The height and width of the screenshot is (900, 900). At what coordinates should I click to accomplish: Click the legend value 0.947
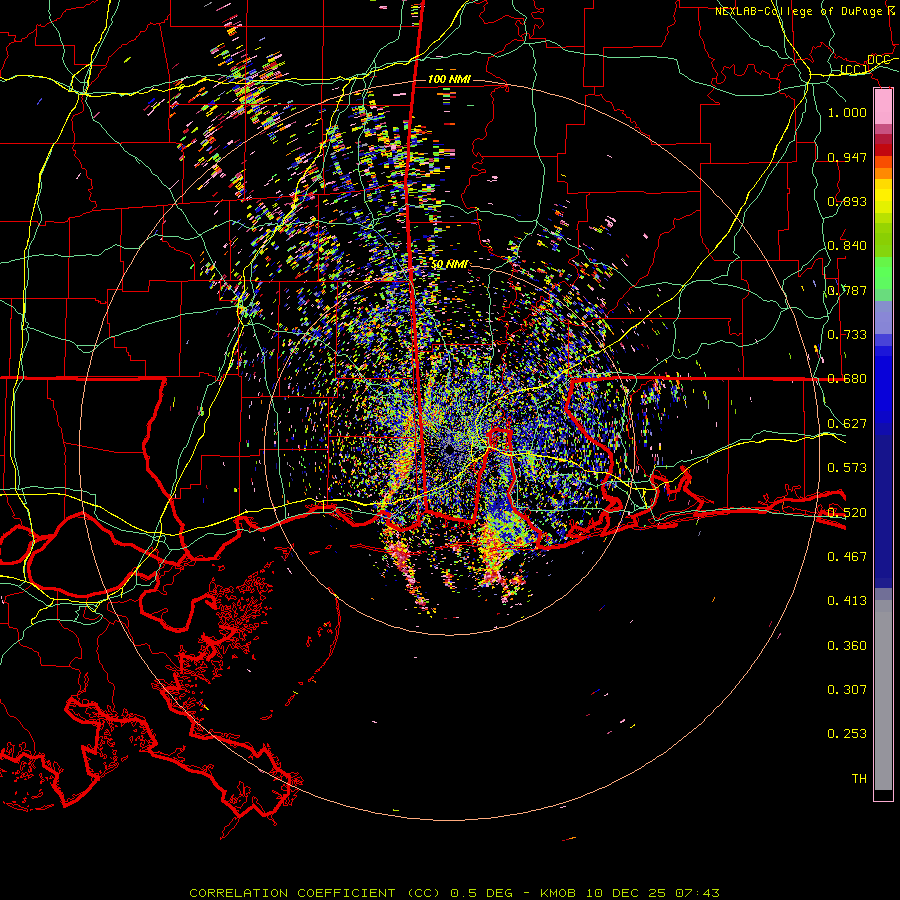(x=847, y=157)
